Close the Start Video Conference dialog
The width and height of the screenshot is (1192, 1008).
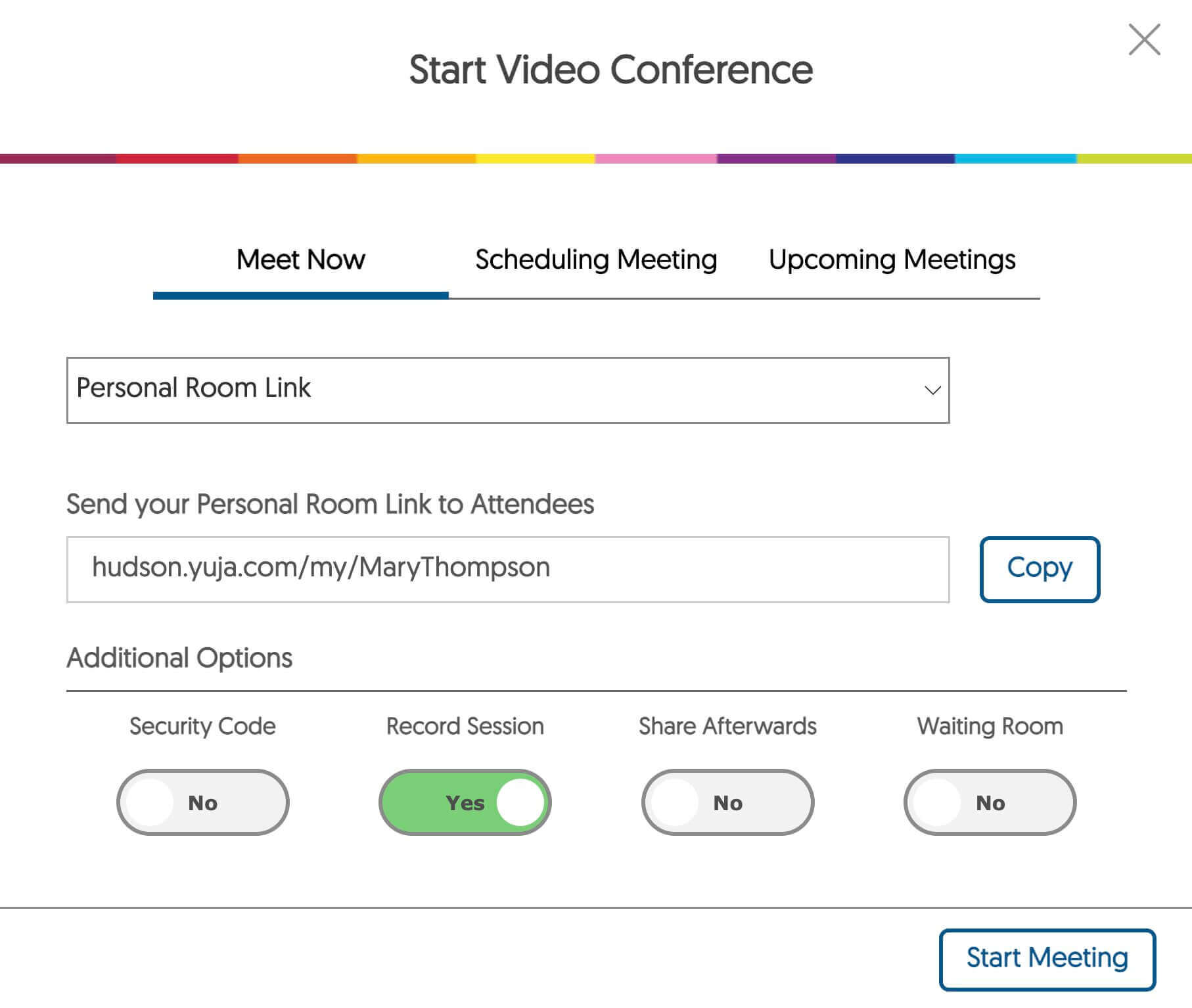[x=1144, y=39]
